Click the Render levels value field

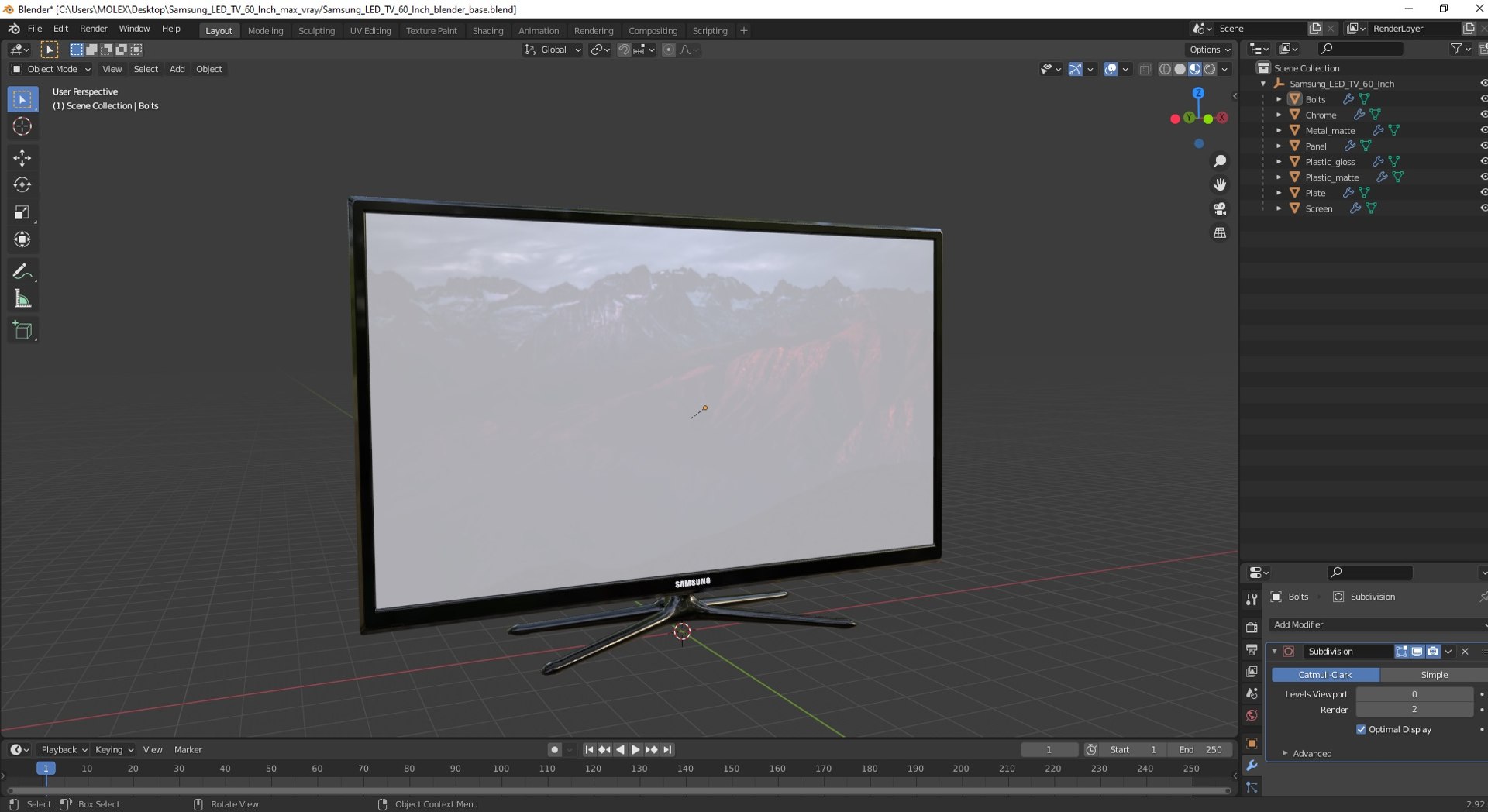click(x=1414, y=710)
